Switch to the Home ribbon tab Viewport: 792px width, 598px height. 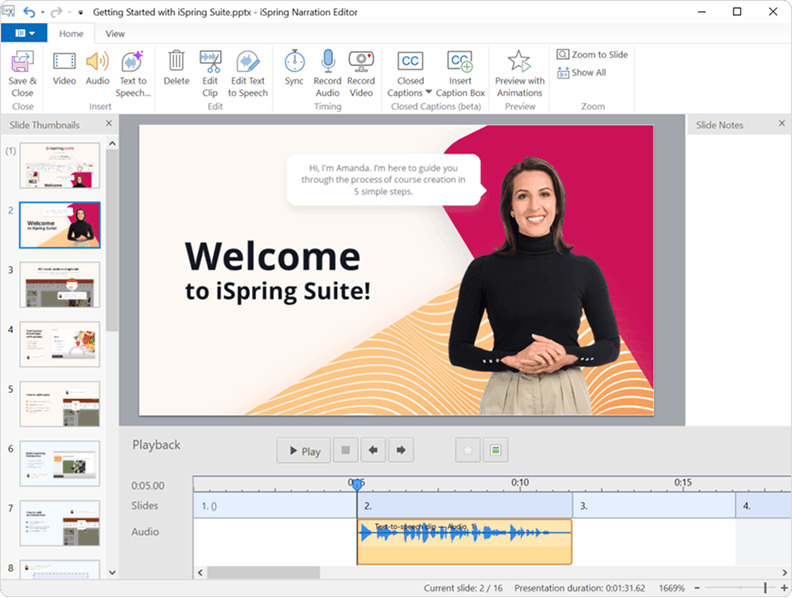tap(71, 34)
